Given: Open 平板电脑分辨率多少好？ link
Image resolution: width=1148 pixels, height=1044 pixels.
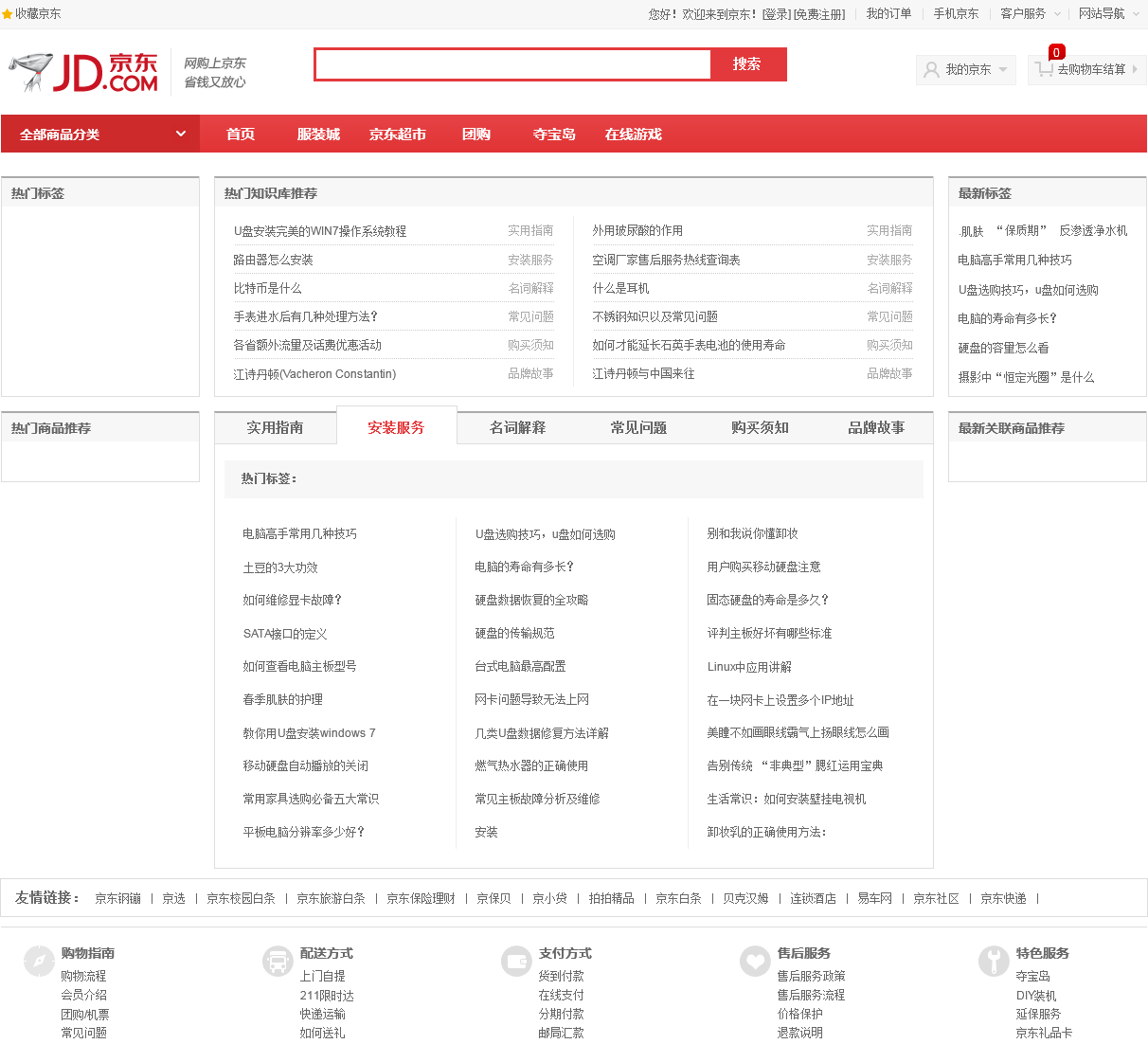Looking at the screenshot, I should pos(304,832).
